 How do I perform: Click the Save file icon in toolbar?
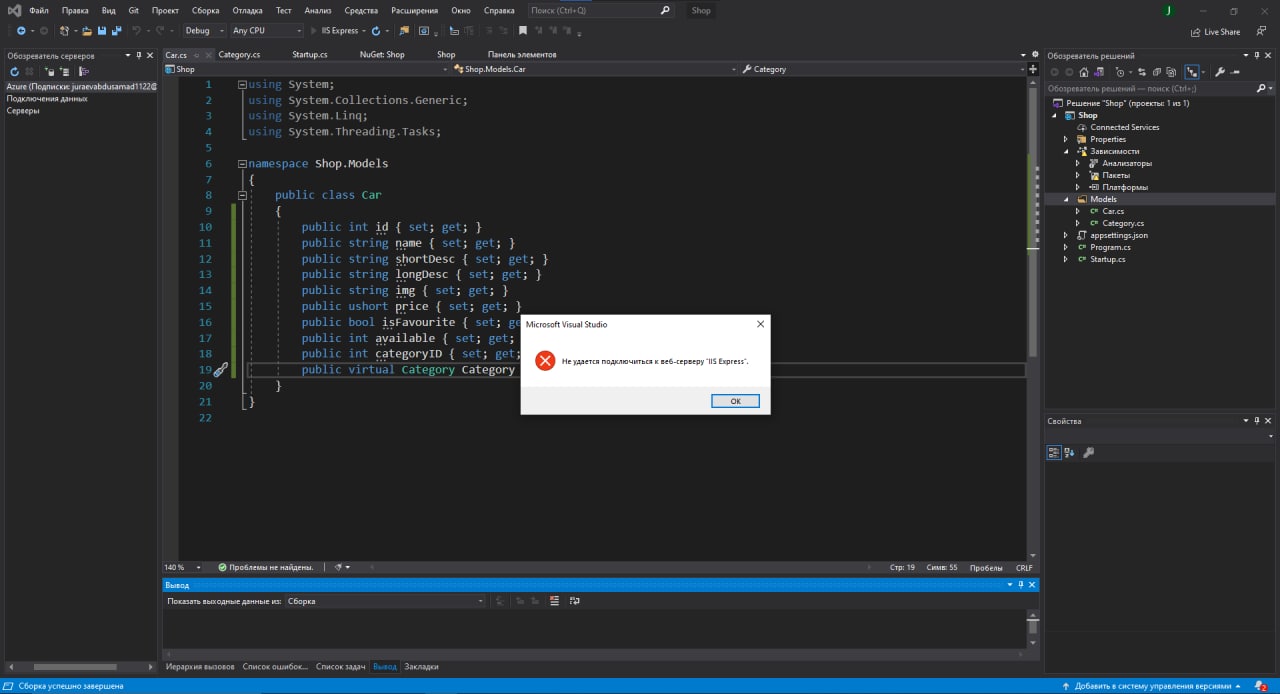(102, 31)
